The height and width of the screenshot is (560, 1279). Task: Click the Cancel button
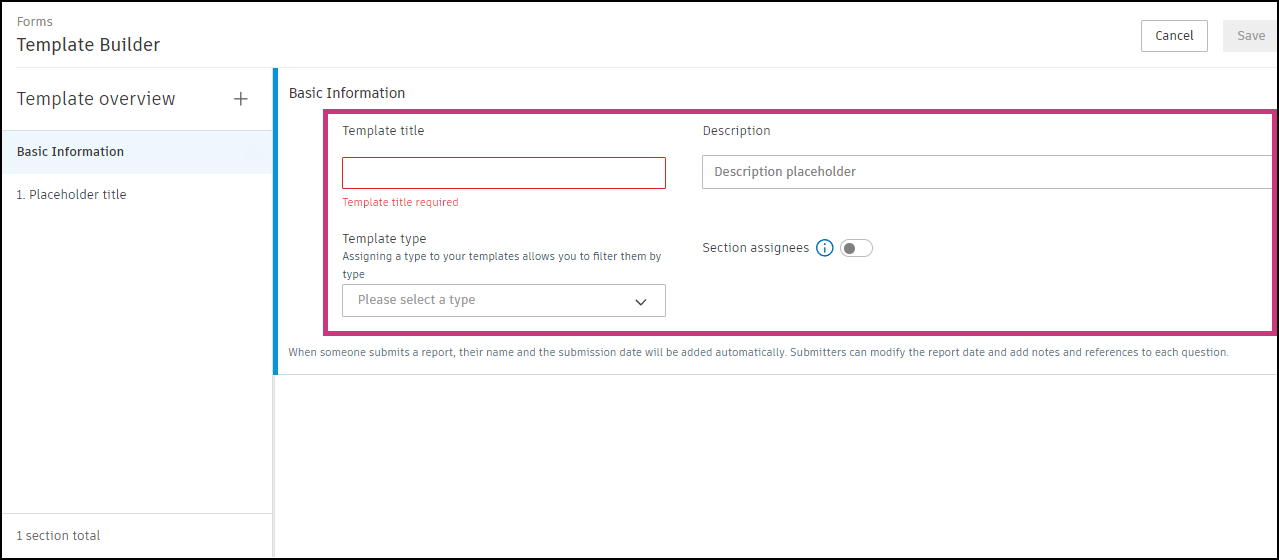[x=1174, y=36]
